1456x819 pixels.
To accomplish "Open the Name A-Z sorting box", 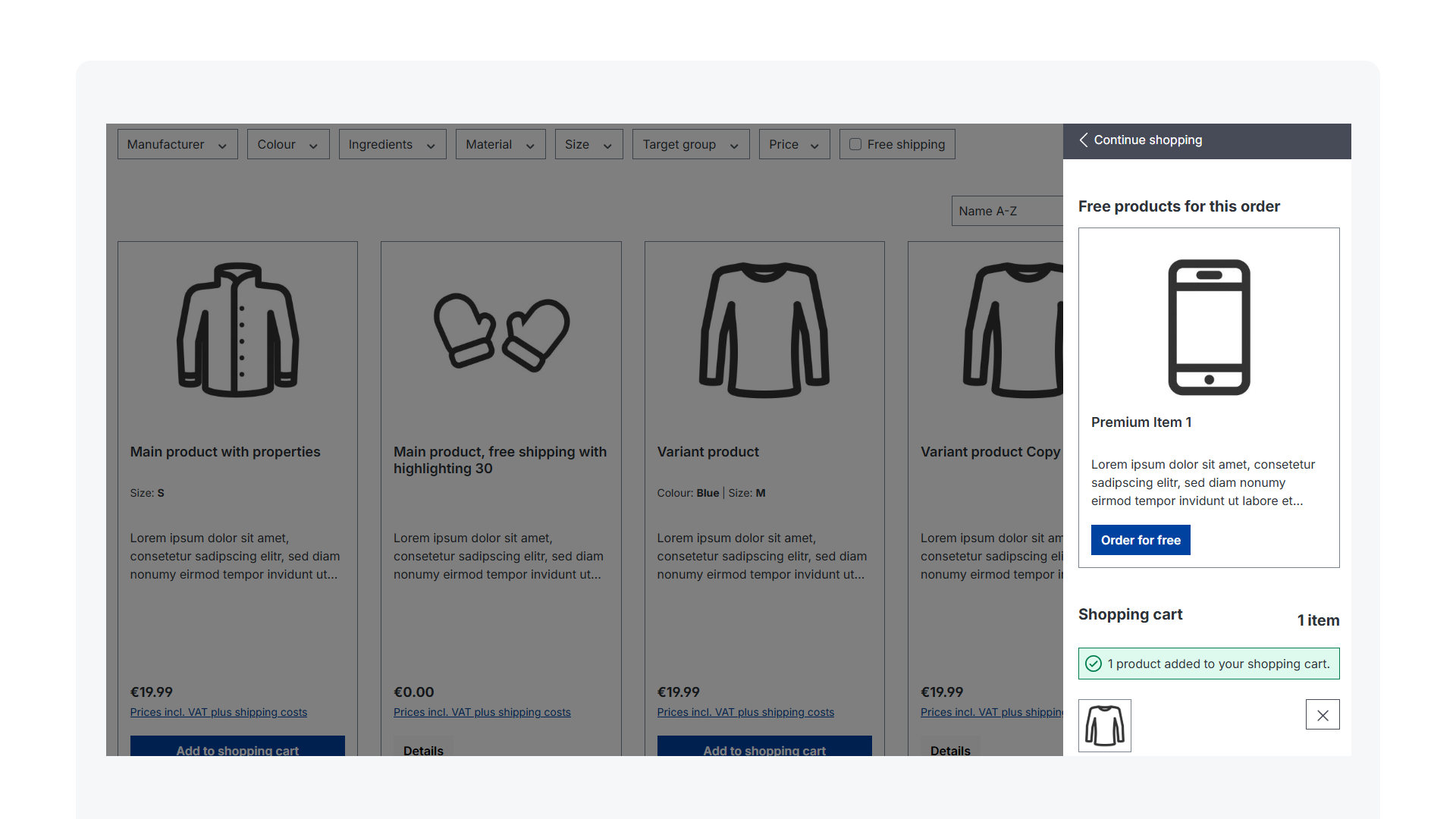I will click(x=1006, y=211).
